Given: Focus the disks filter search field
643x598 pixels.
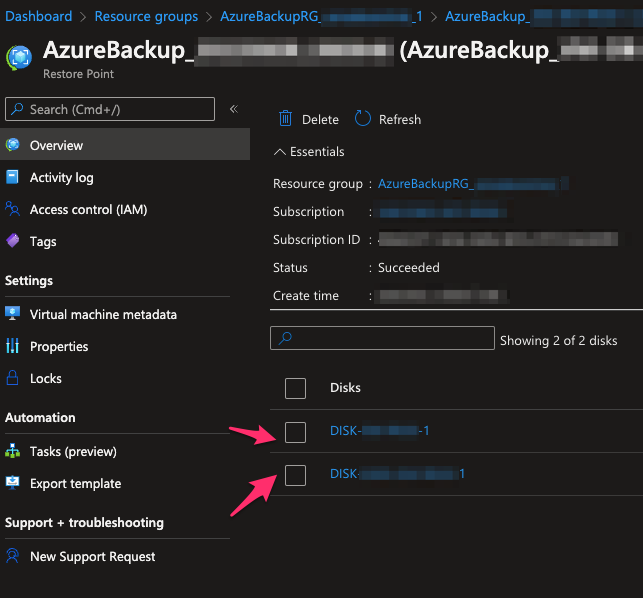Looking at the screenshot, I should [382, 338].
